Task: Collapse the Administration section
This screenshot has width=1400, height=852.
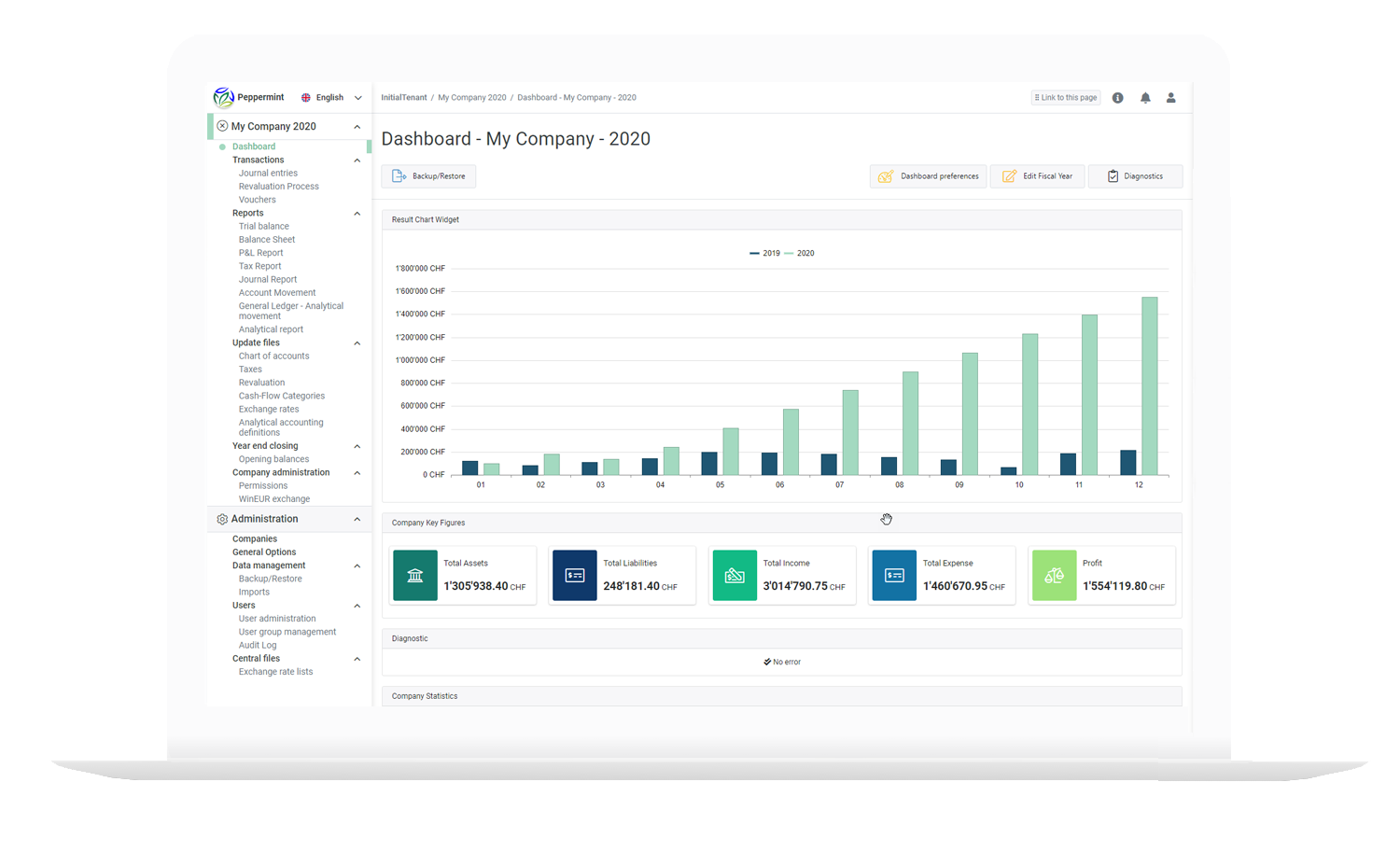Action: [357, 520]
